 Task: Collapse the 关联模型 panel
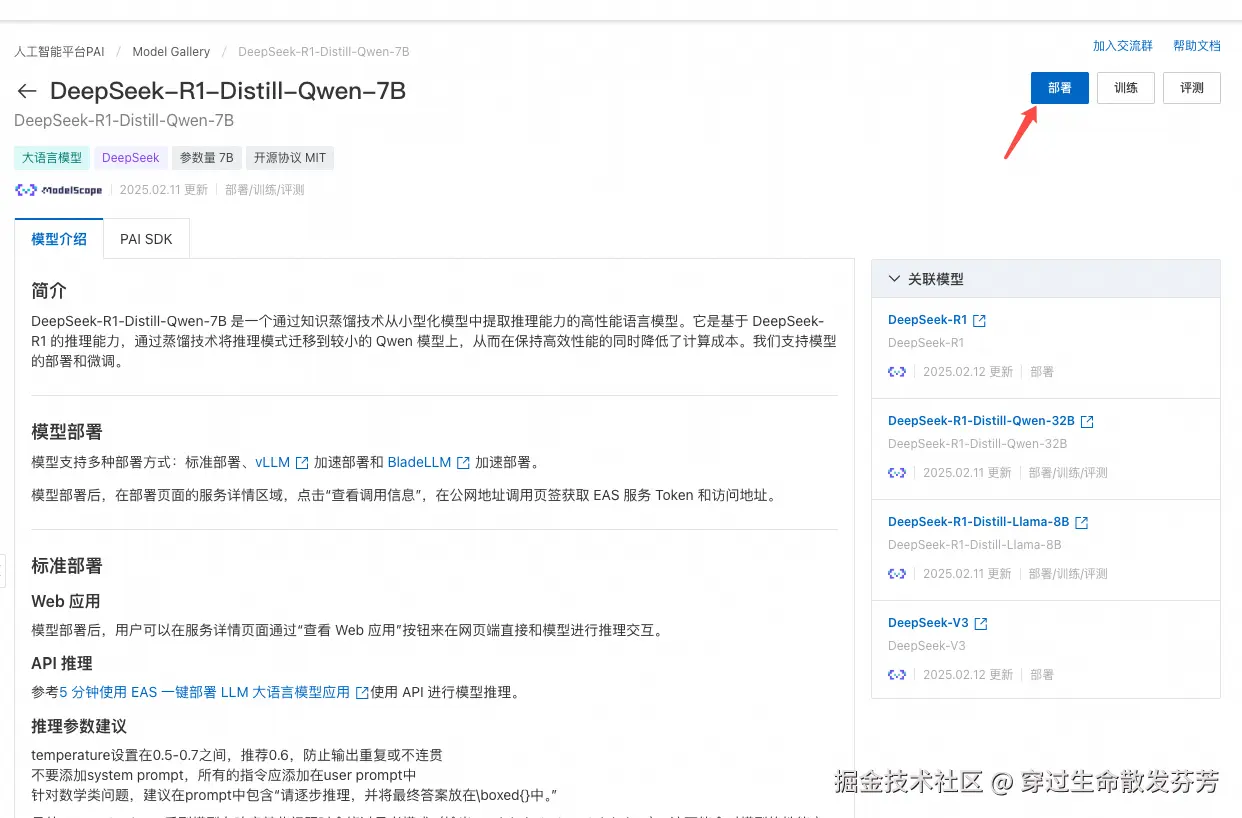coord(894,279)
